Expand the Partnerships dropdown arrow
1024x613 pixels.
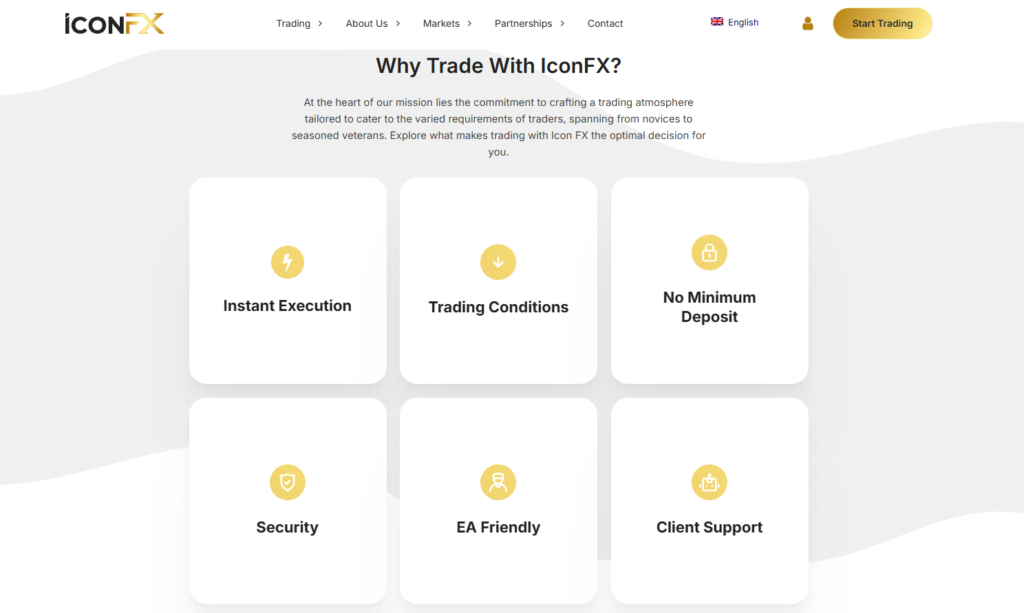point(562,24)
